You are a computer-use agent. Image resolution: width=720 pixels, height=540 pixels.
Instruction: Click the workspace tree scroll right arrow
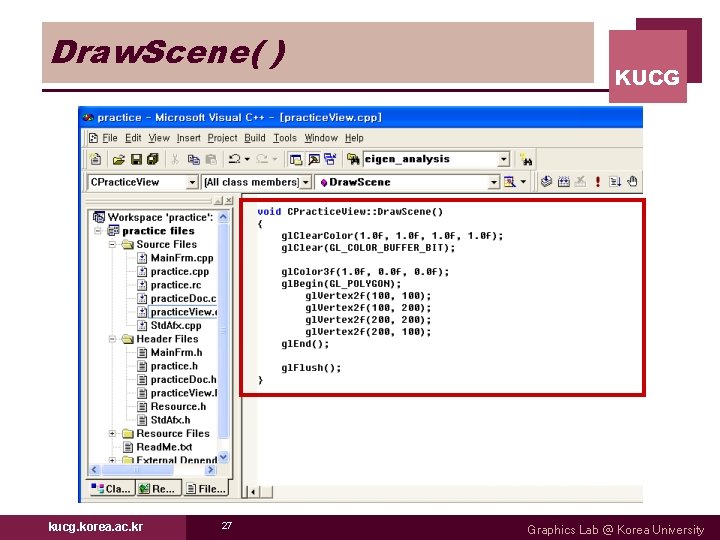pos(211,469)
